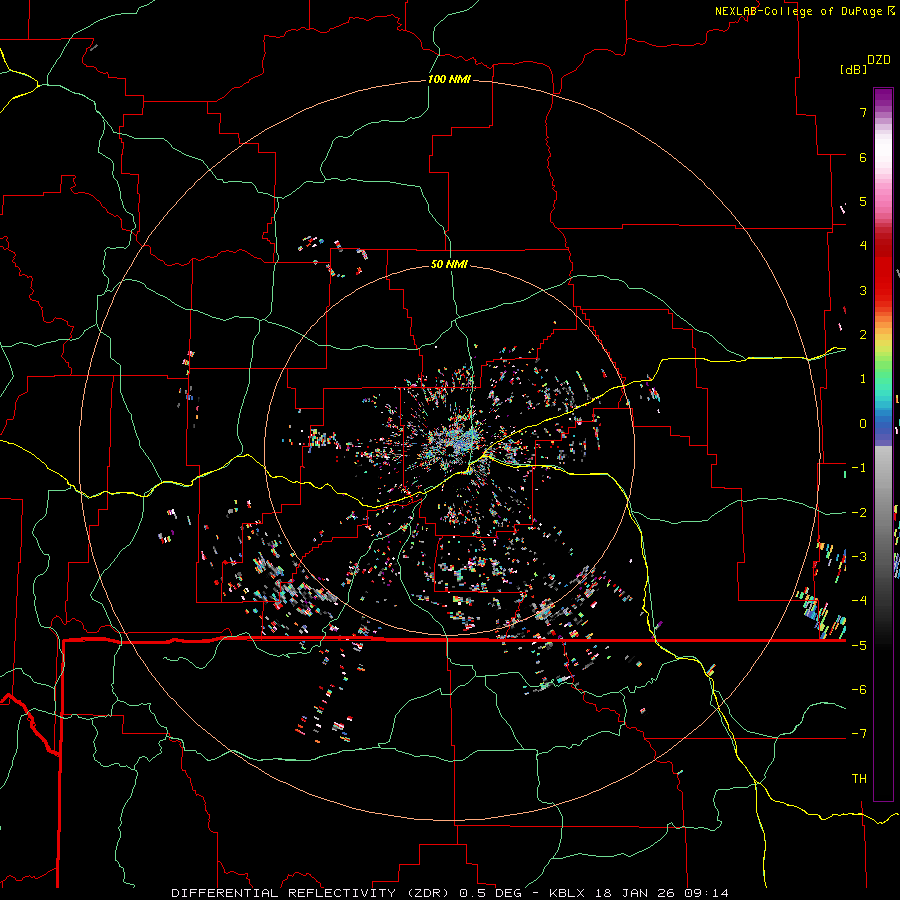900x900 pixels.
Task: Click the 2 value on the color scale
Action: tap(863, 335)
